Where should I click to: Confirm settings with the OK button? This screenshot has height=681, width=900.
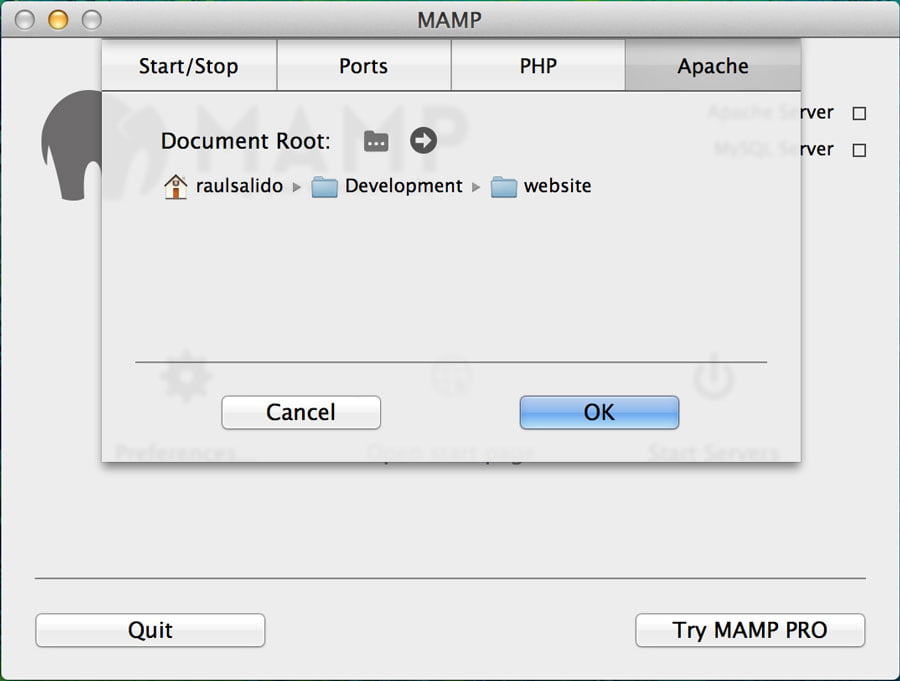coord(599,412)
